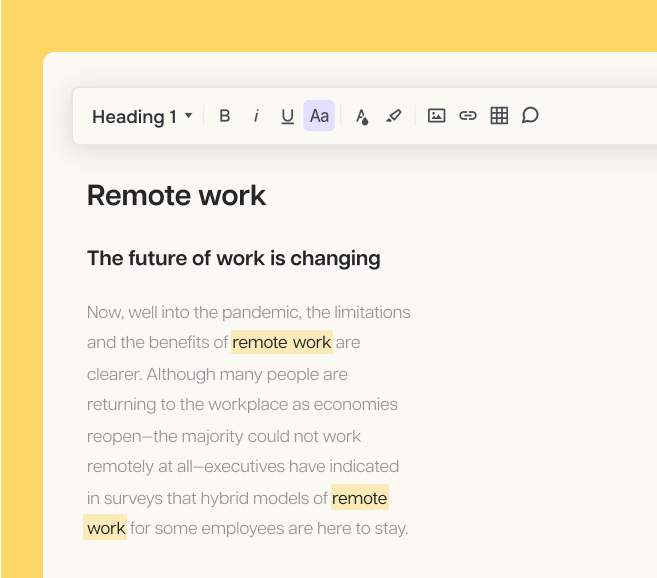Click the insert link icon
The height and width of the screenshot is (578, 657).
(468, 116)
